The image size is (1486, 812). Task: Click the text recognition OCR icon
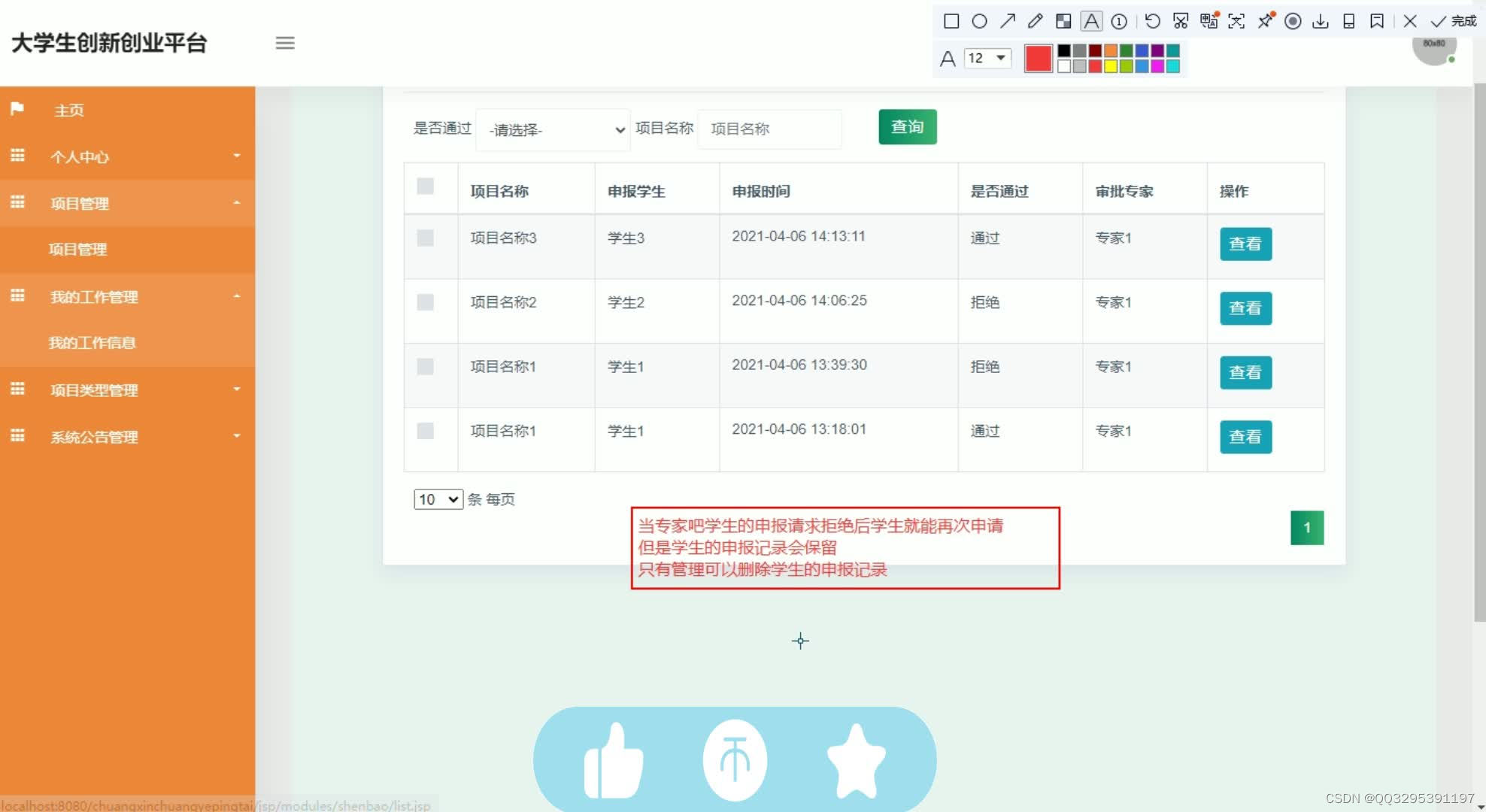(1236, 21)
